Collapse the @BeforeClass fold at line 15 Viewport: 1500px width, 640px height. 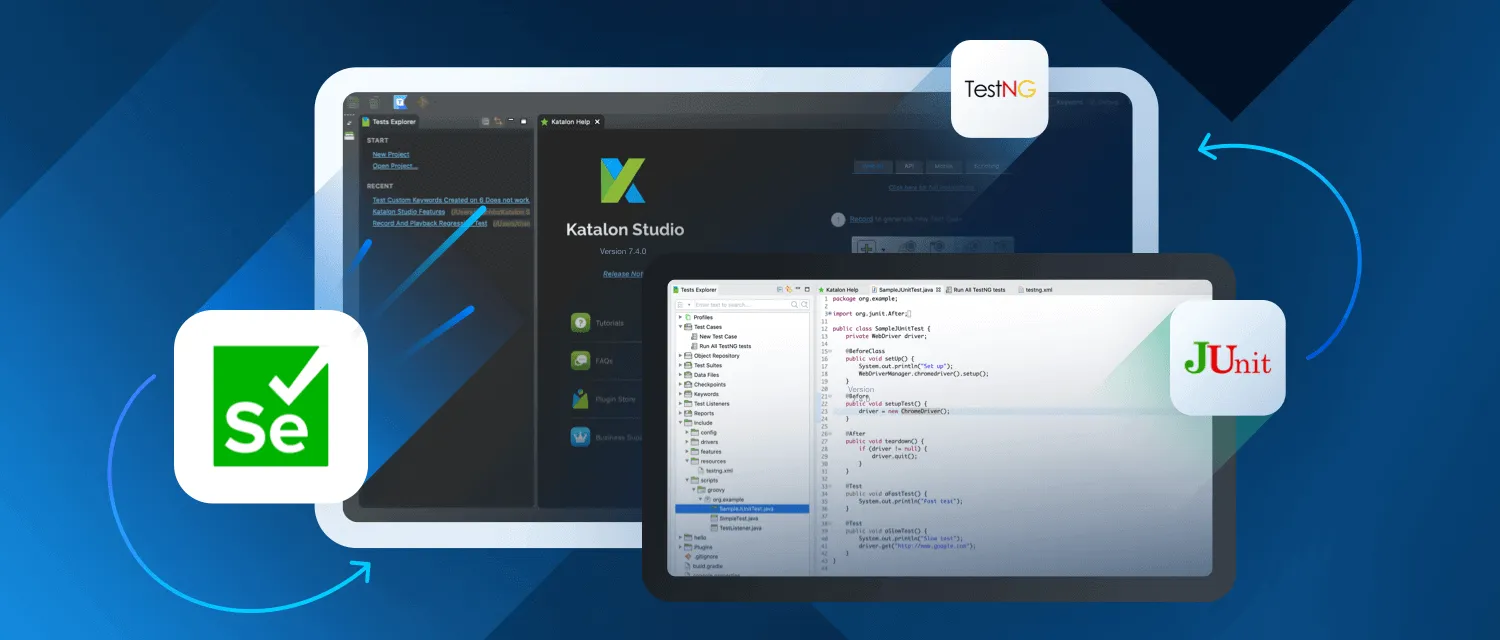pos(829,352)
